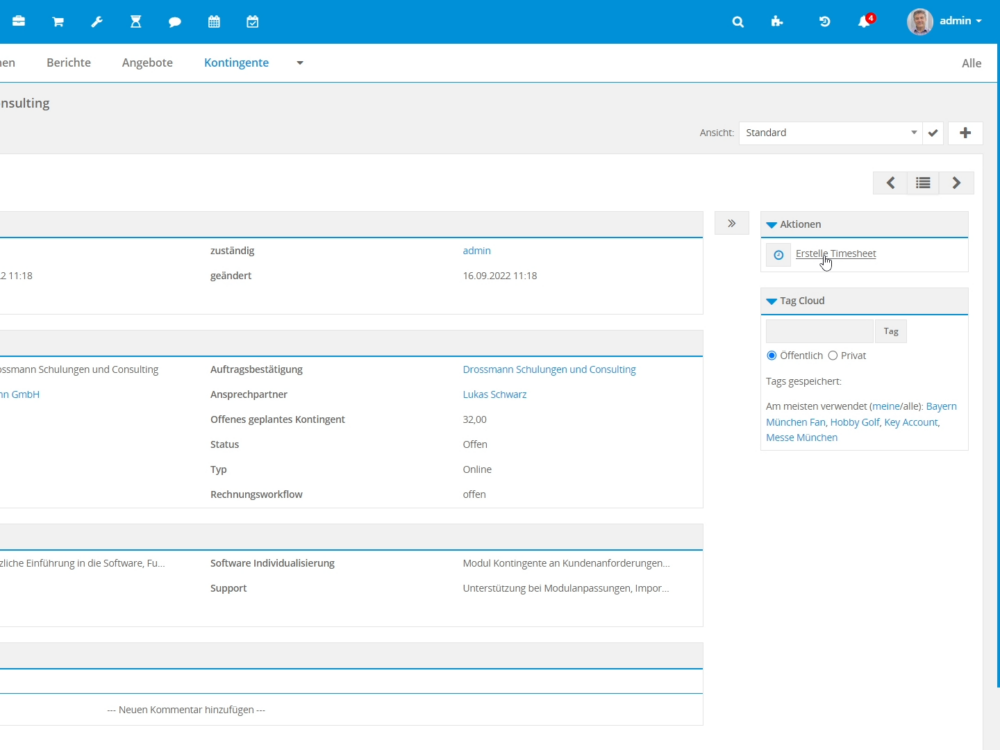Open the notifications bell
The image size is (1000, 750).
pos(864,22)
